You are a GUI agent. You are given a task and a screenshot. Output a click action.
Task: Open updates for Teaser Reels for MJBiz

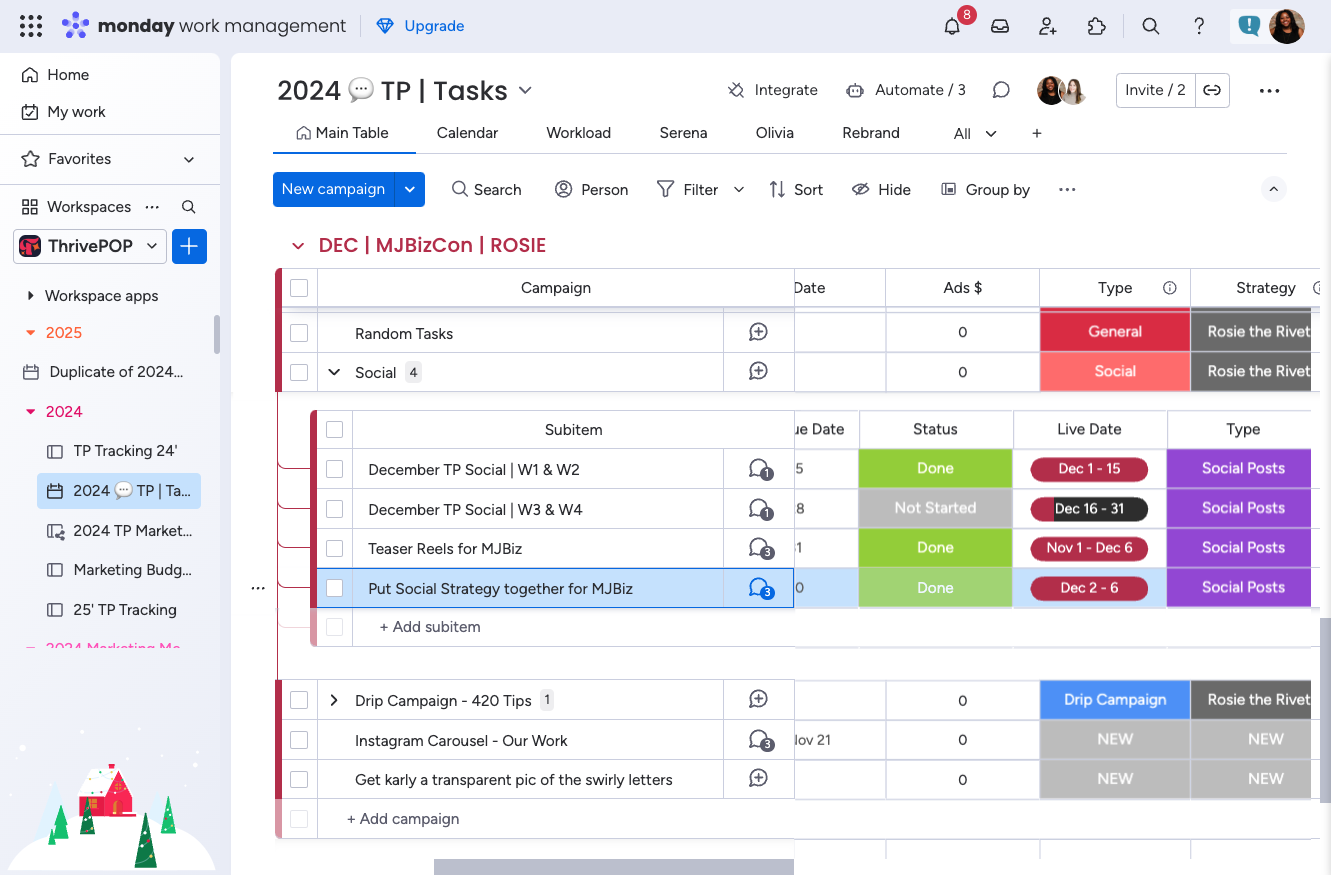[x=760, y=548]
